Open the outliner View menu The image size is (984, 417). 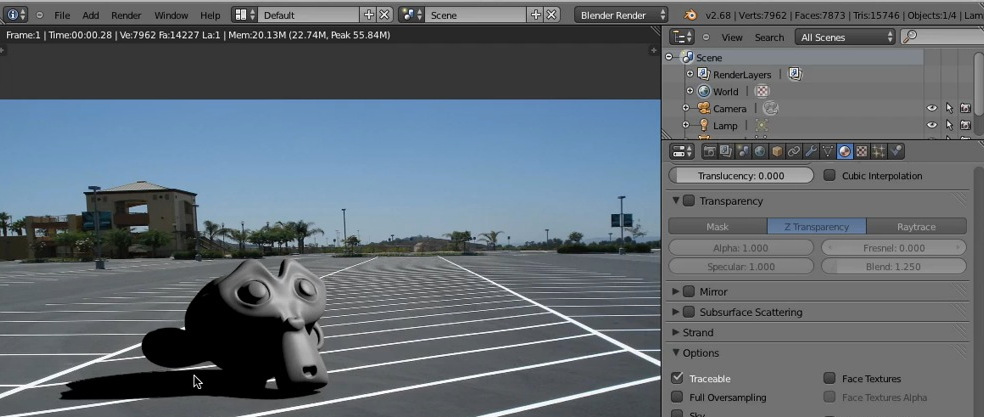pos(732,38)
